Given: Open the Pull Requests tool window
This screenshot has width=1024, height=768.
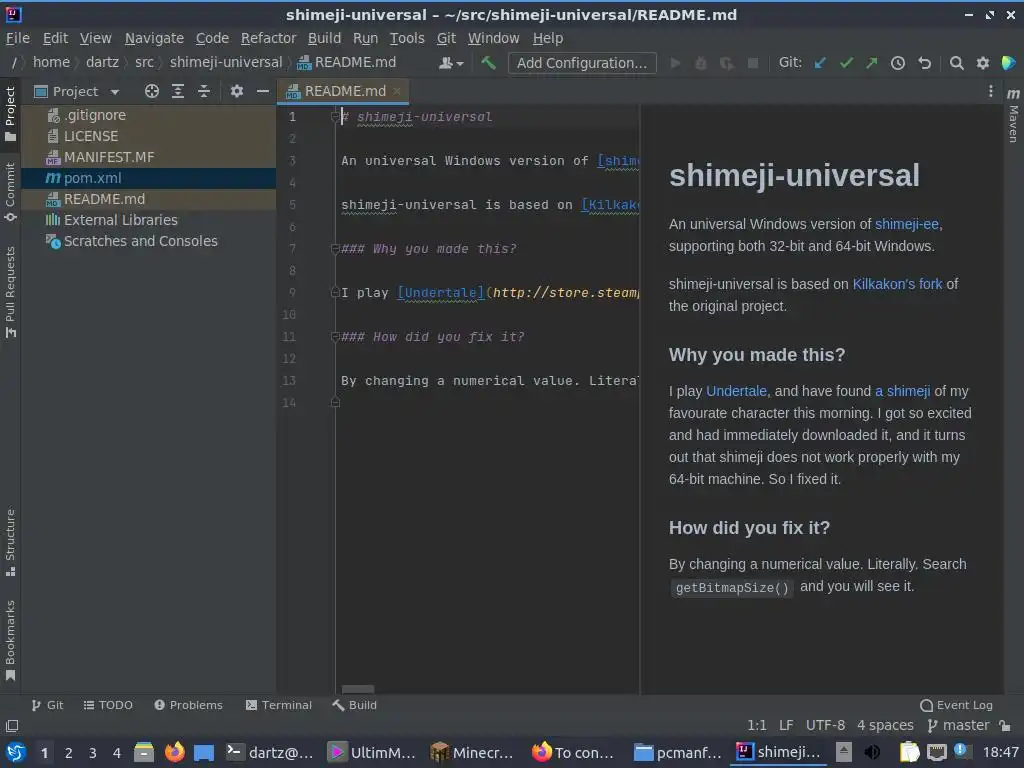Looking at the screenshot, I should coord(10,292).
